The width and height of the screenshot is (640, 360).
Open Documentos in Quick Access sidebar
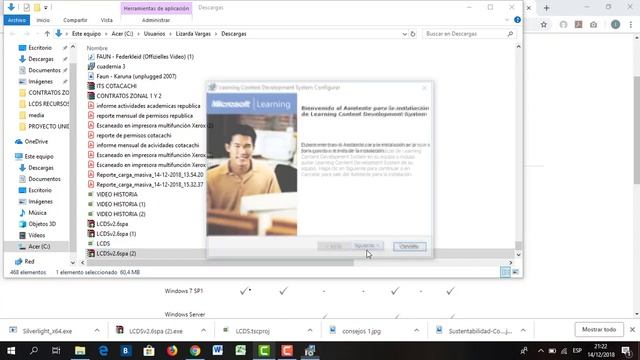pos(44,70)
